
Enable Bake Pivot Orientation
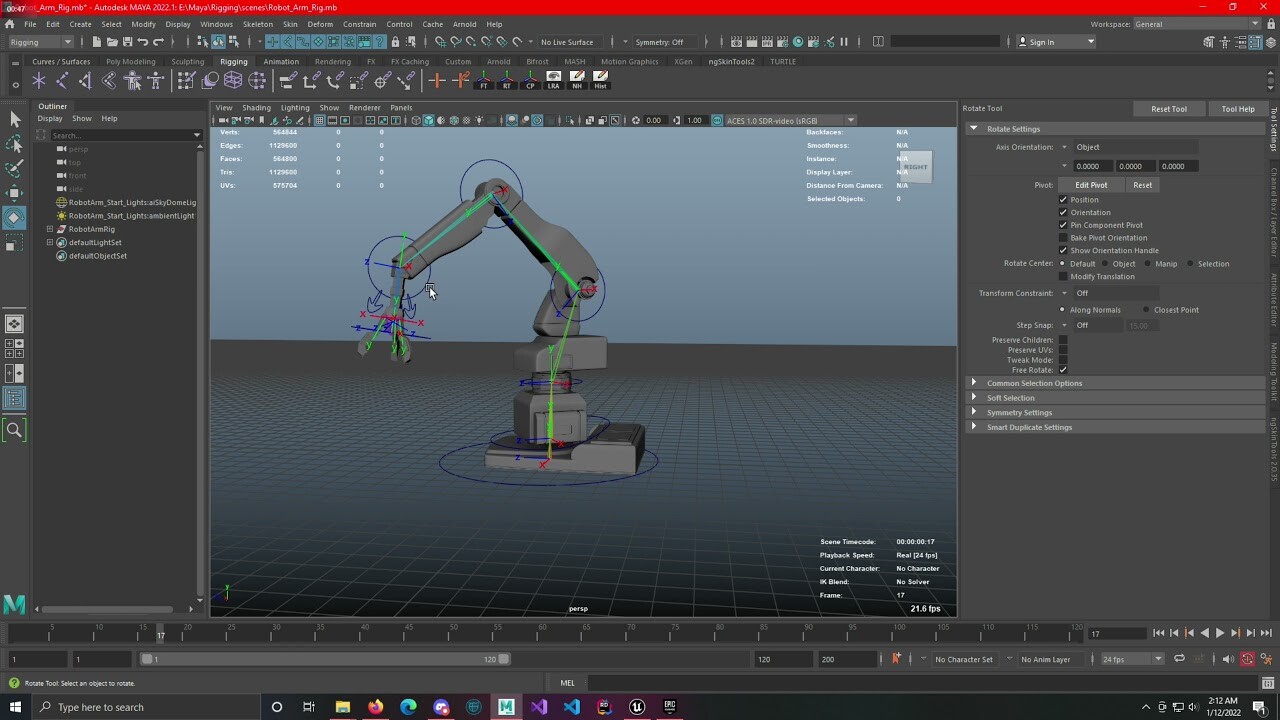[x=1063, y=238]
